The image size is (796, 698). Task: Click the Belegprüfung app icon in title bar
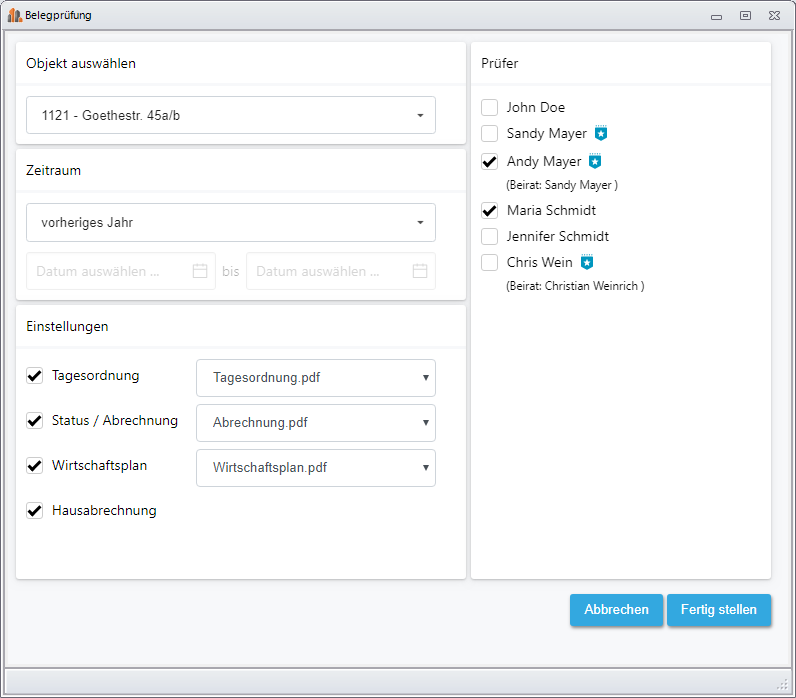pyautogui.click(x=15, y=15)
